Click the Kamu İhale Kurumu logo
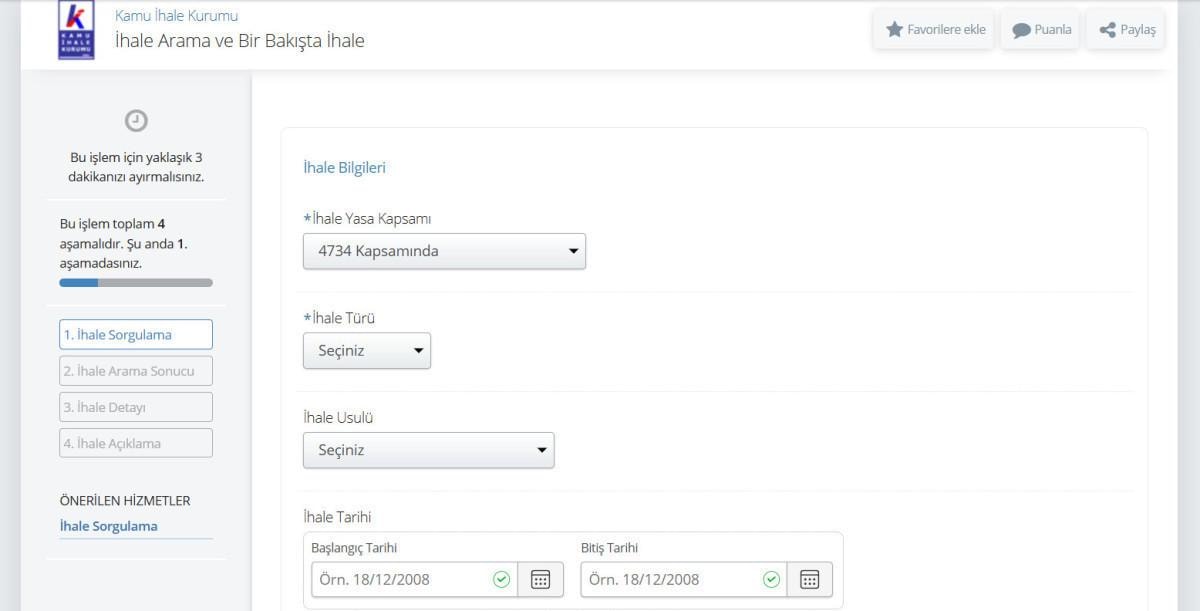This screenshot has width=1200, height=611. tap(76, 30)
